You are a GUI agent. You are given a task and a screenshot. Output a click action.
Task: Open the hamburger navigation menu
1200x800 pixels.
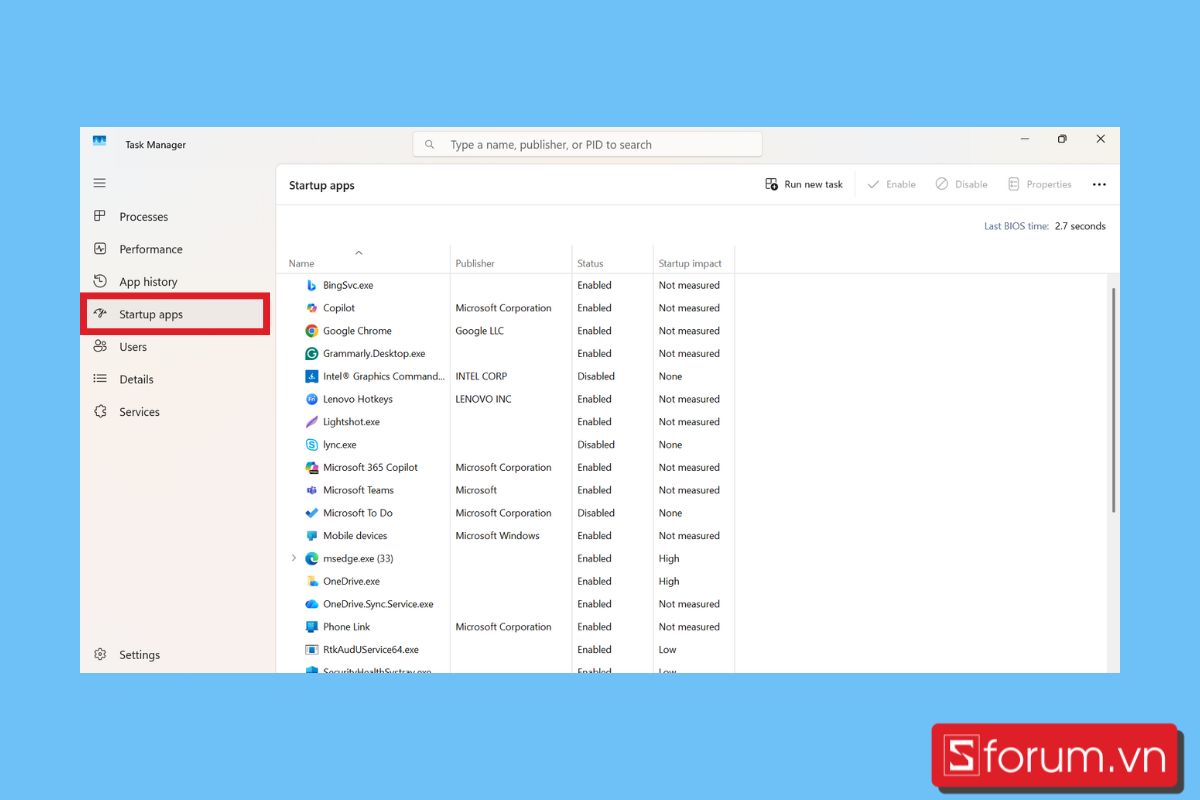[x=99, y=183]
